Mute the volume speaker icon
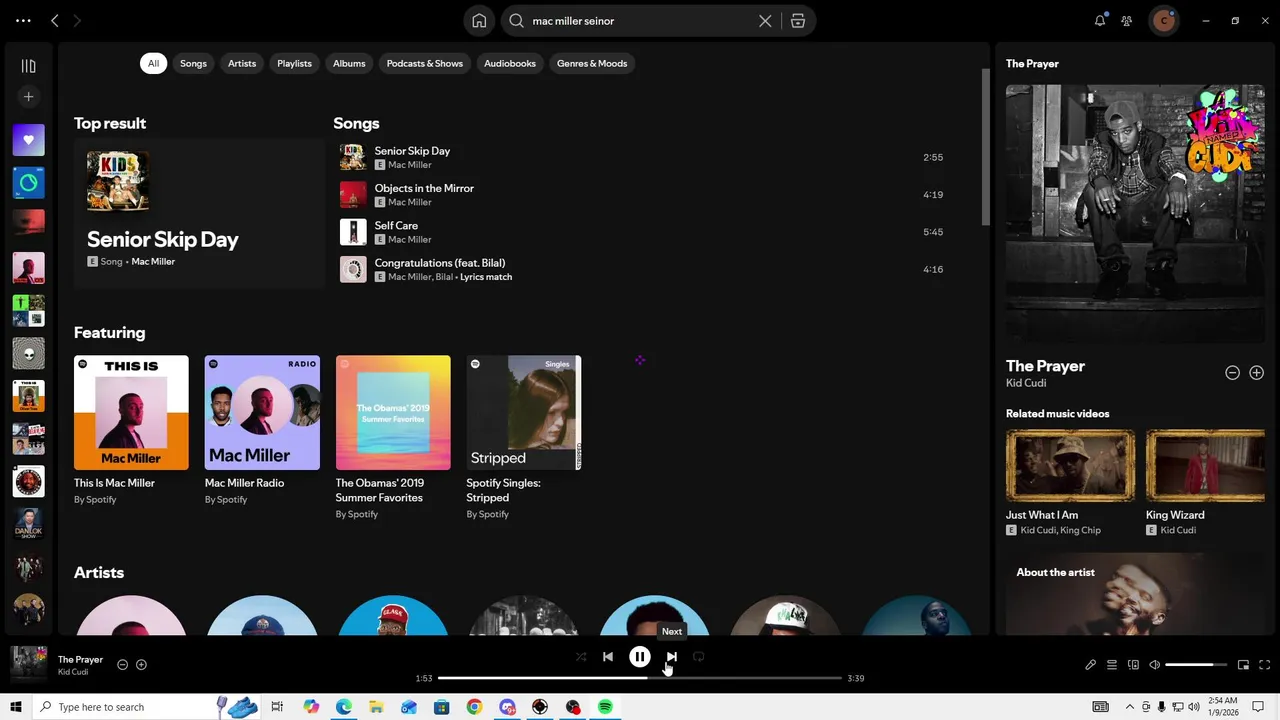Viewport: 1280px width, 720px height. click(1155, 665)
